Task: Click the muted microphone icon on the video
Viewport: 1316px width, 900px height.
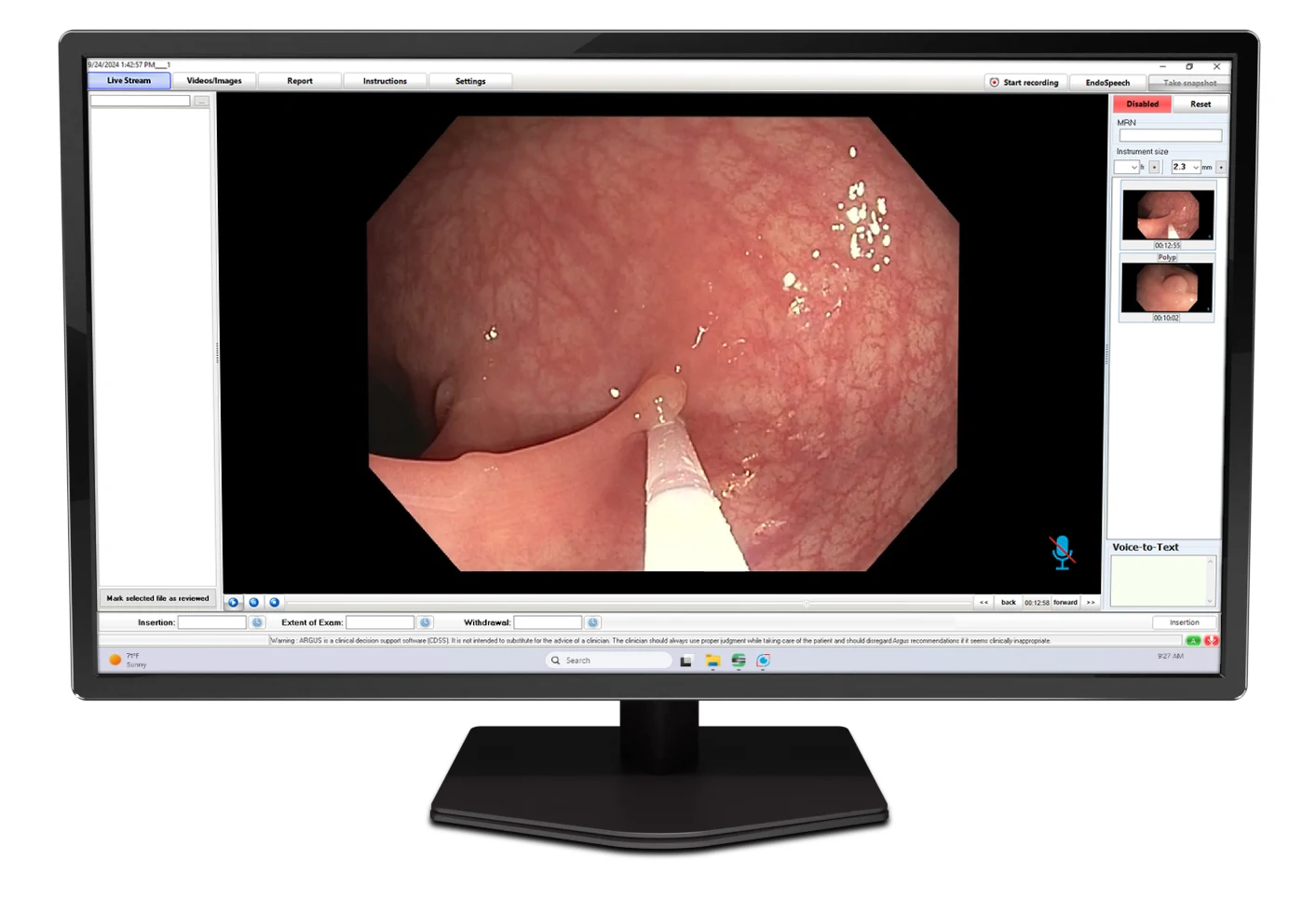Action: click(1061, 552)
